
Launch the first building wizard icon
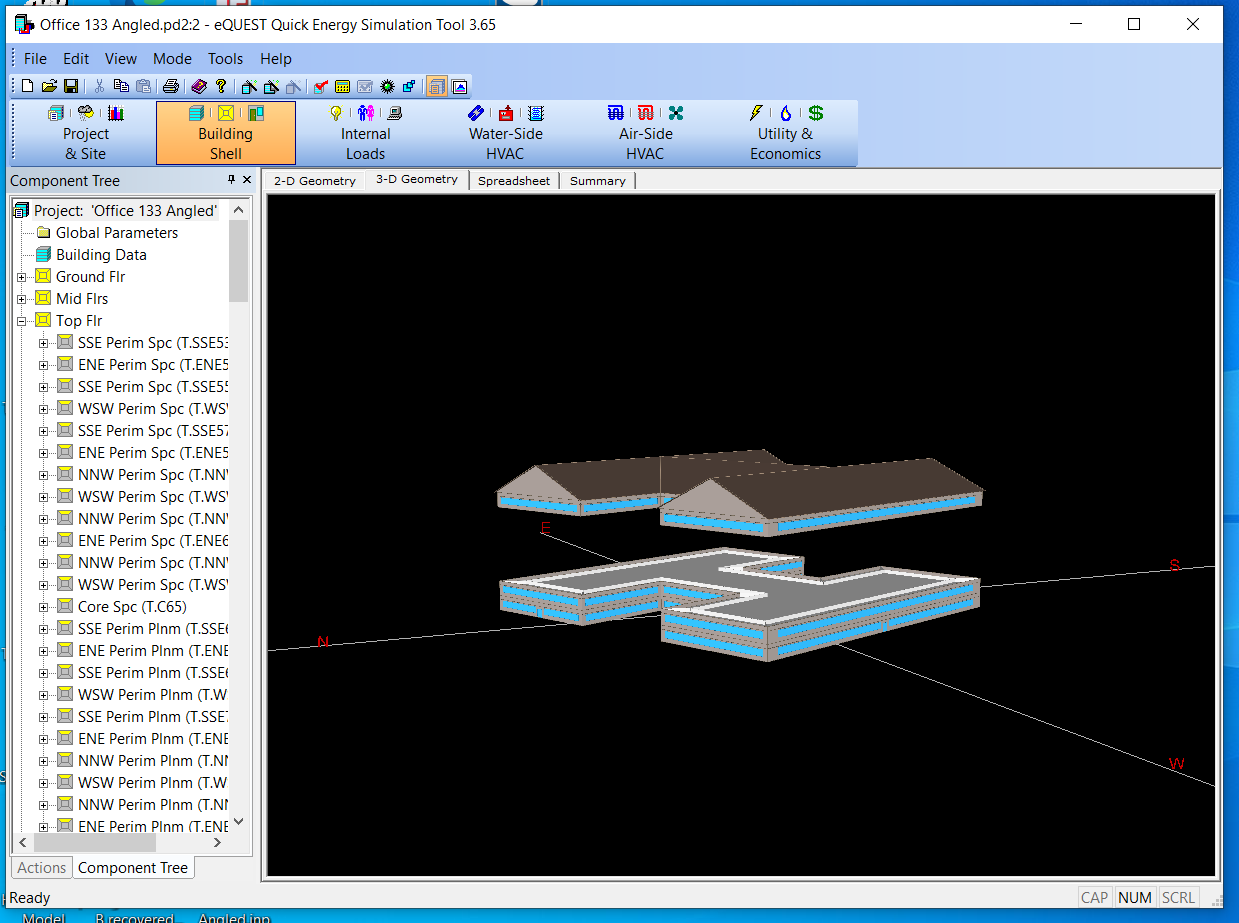pyautogui.click(x=249, y=87)
